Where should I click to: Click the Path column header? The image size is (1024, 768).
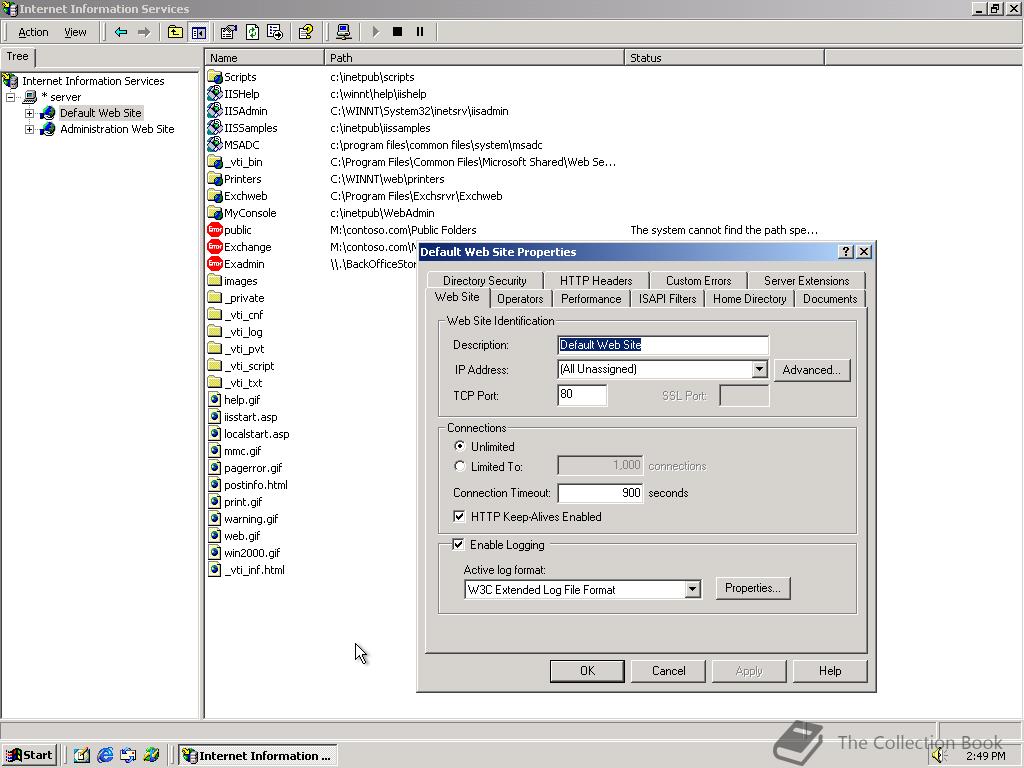474,58
